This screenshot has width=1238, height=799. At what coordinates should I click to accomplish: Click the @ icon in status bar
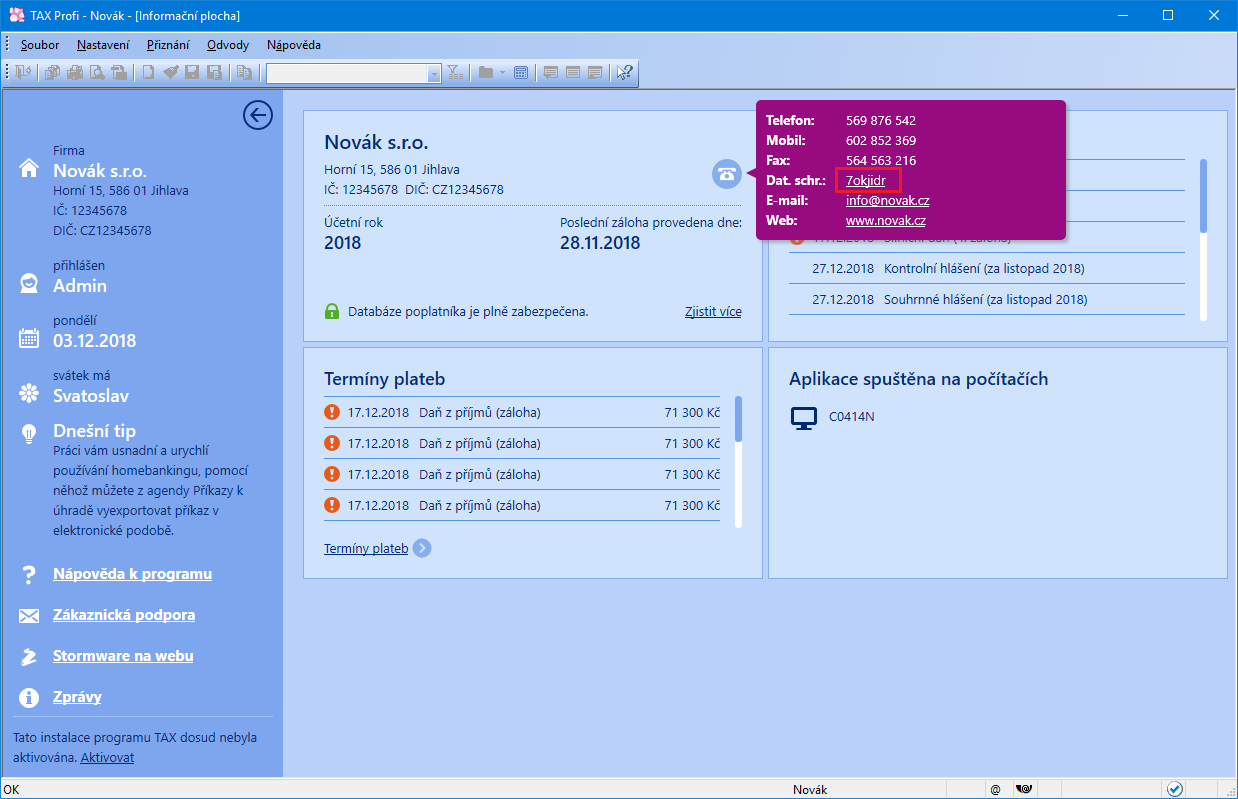point(995,790)
